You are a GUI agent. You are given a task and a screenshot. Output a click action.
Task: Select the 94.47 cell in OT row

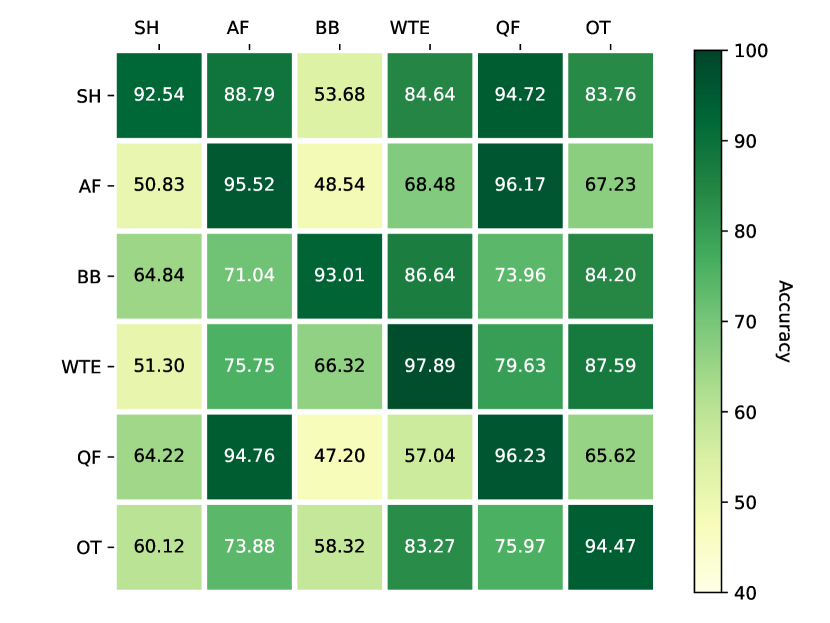click(610, 547)
